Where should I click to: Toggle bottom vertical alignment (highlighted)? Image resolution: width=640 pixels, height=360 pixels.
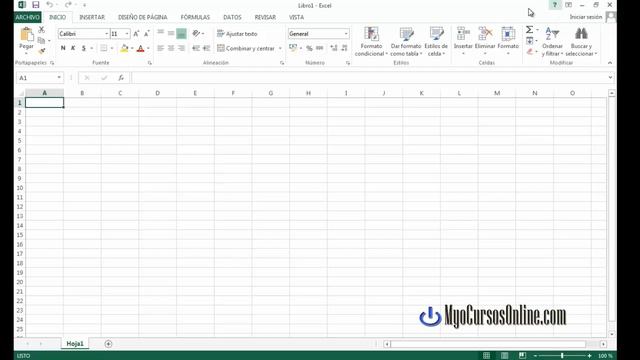coord(181,33)
